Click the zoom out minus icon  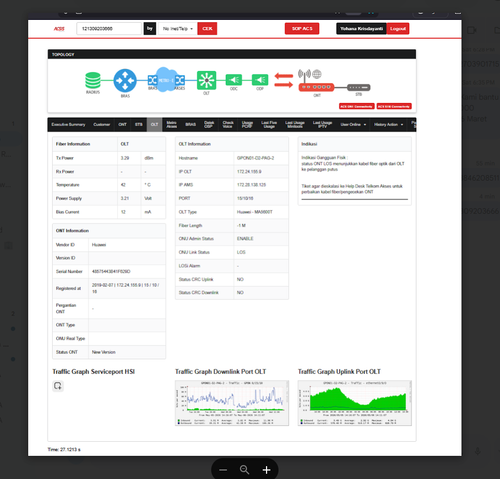pyautogui.click(x=223, y=470)
